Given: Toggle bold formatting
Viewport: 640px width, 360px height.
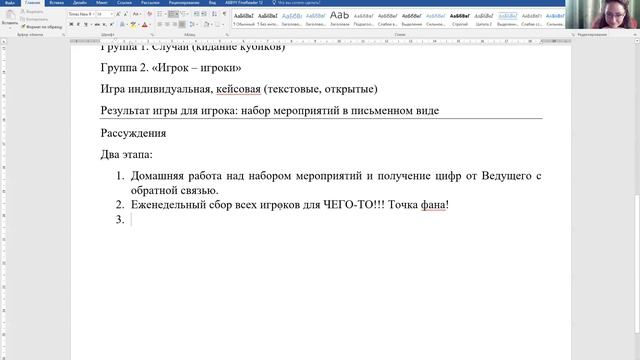Looking at the screenshot, I should coord(71,24).
